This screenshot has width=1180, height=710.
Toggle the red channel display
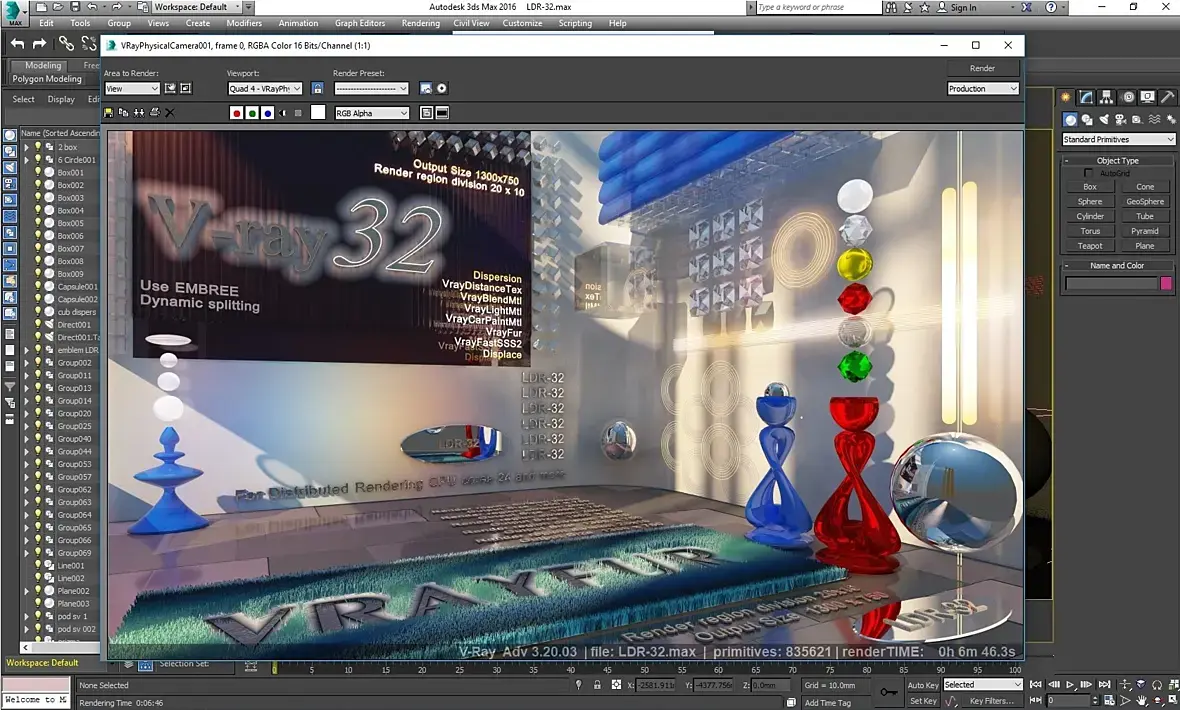click(236, 113)
